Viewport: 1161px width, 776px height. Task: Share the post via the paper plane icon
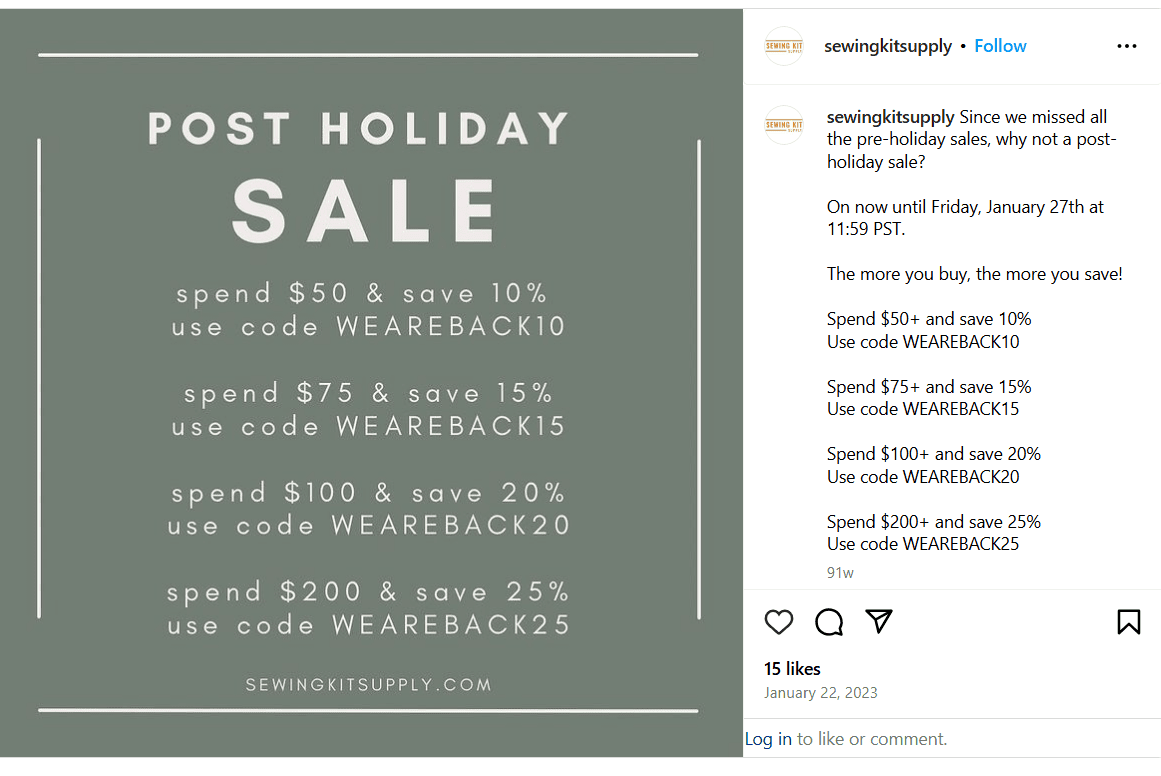click(879, 622)
